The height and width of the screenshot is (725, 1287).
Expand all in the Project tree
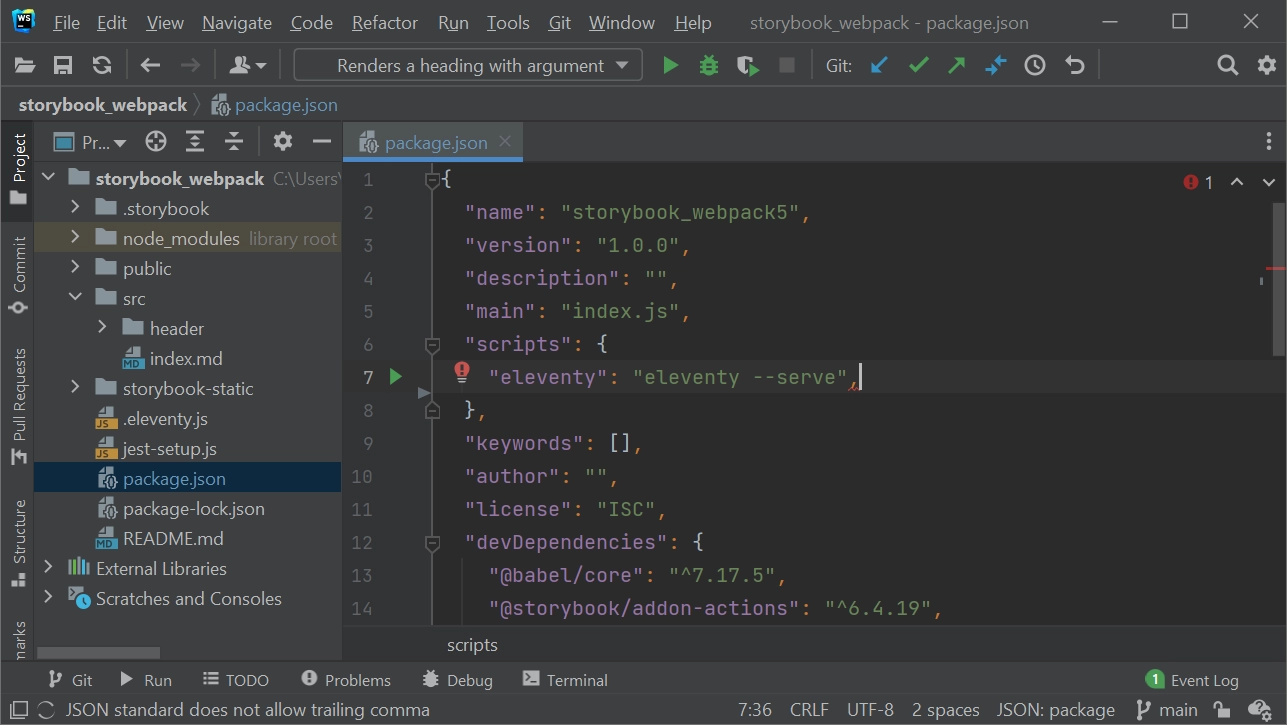click(x=195, y=142)
